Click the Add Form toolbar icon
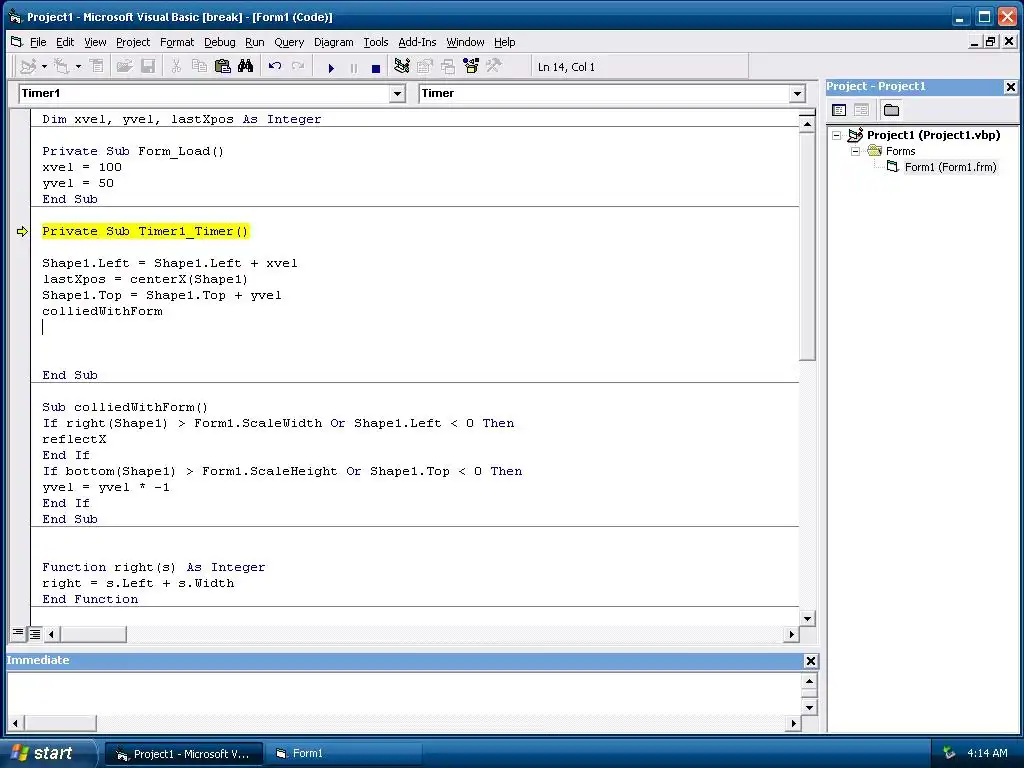This screenshot has width=1024, height=768. click(61, 67)
